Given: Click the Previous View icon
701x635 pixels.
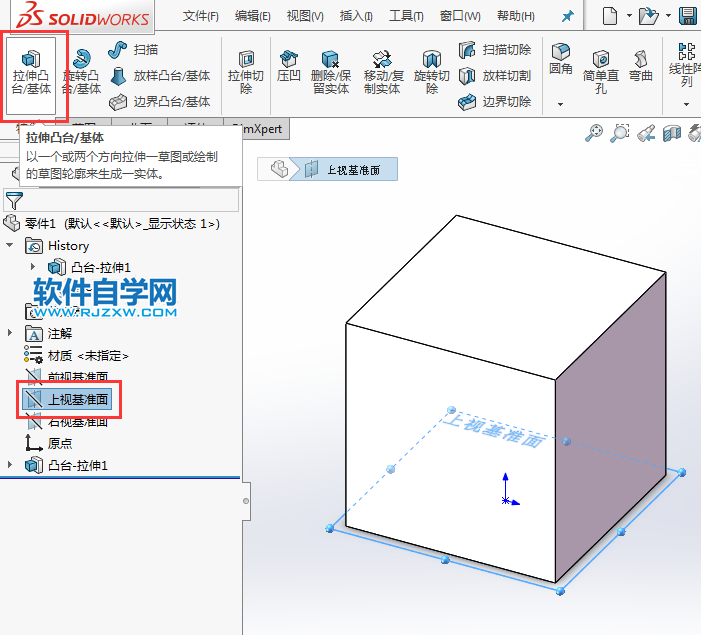Looking at the screenshot, I should (x=646, y=133).
